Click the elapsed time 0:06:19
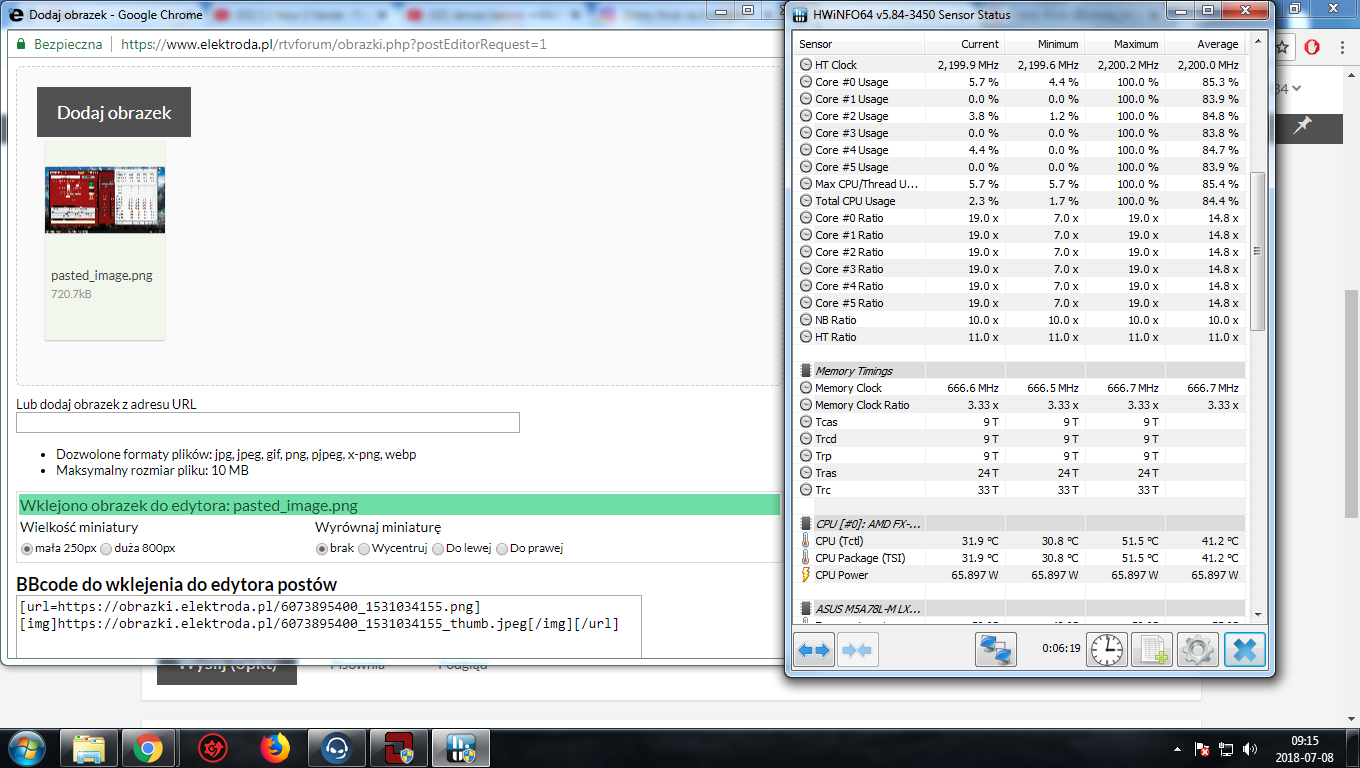The image size is (1360, 768). pyautogui.click(x=1061, y=648)
